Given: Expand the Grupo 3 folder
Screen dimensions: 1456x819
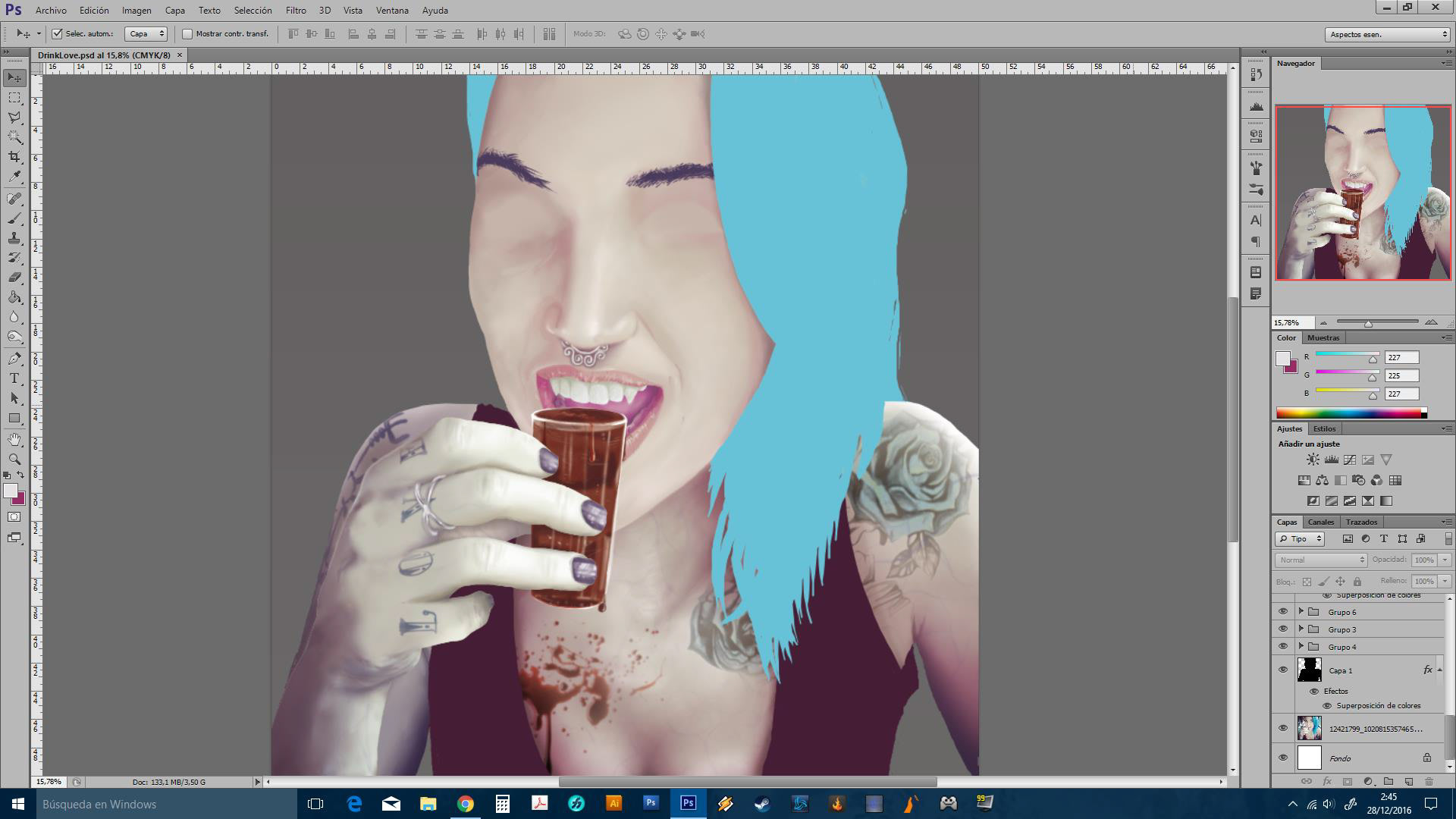Looking at the screenshot, I should click(1301, 629).
